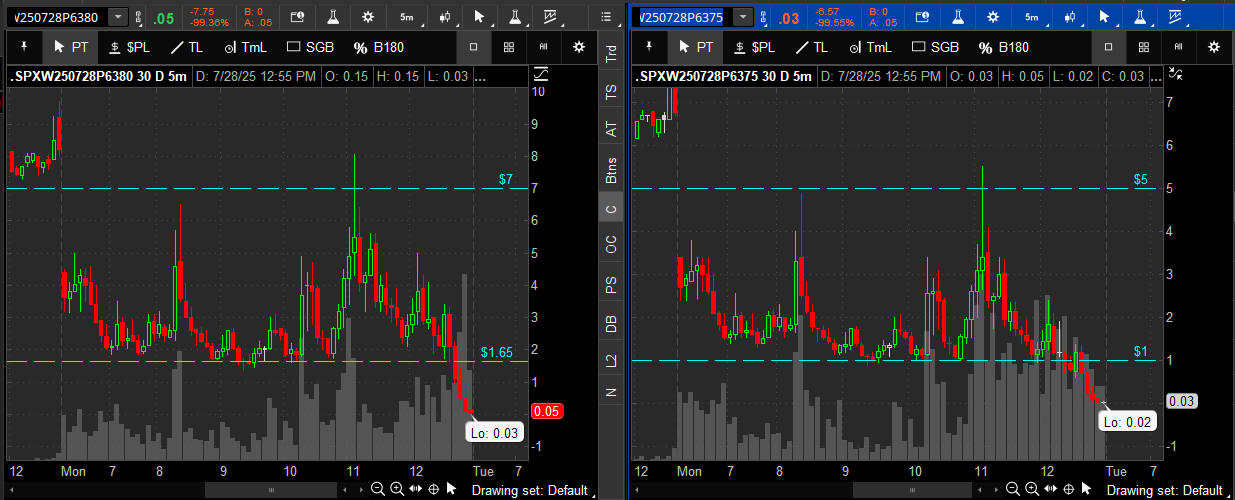Switch to the L2 sidebar tab
The height and width of the screenshot is (500, 1235).
point(612,360)
